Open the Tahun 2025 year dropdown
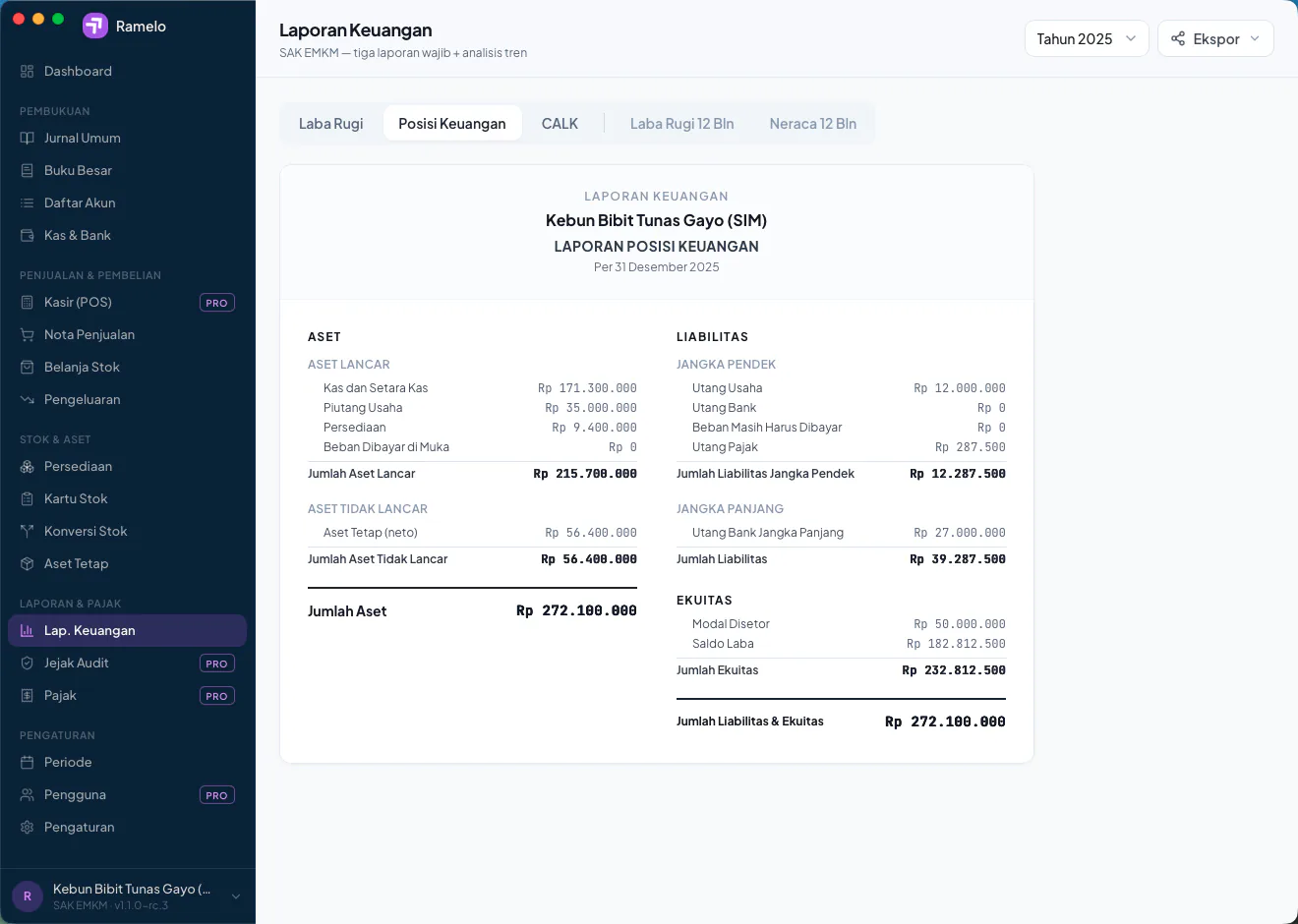Image resolution: width=1298 pixels, height=924 pixels. 1087,38
